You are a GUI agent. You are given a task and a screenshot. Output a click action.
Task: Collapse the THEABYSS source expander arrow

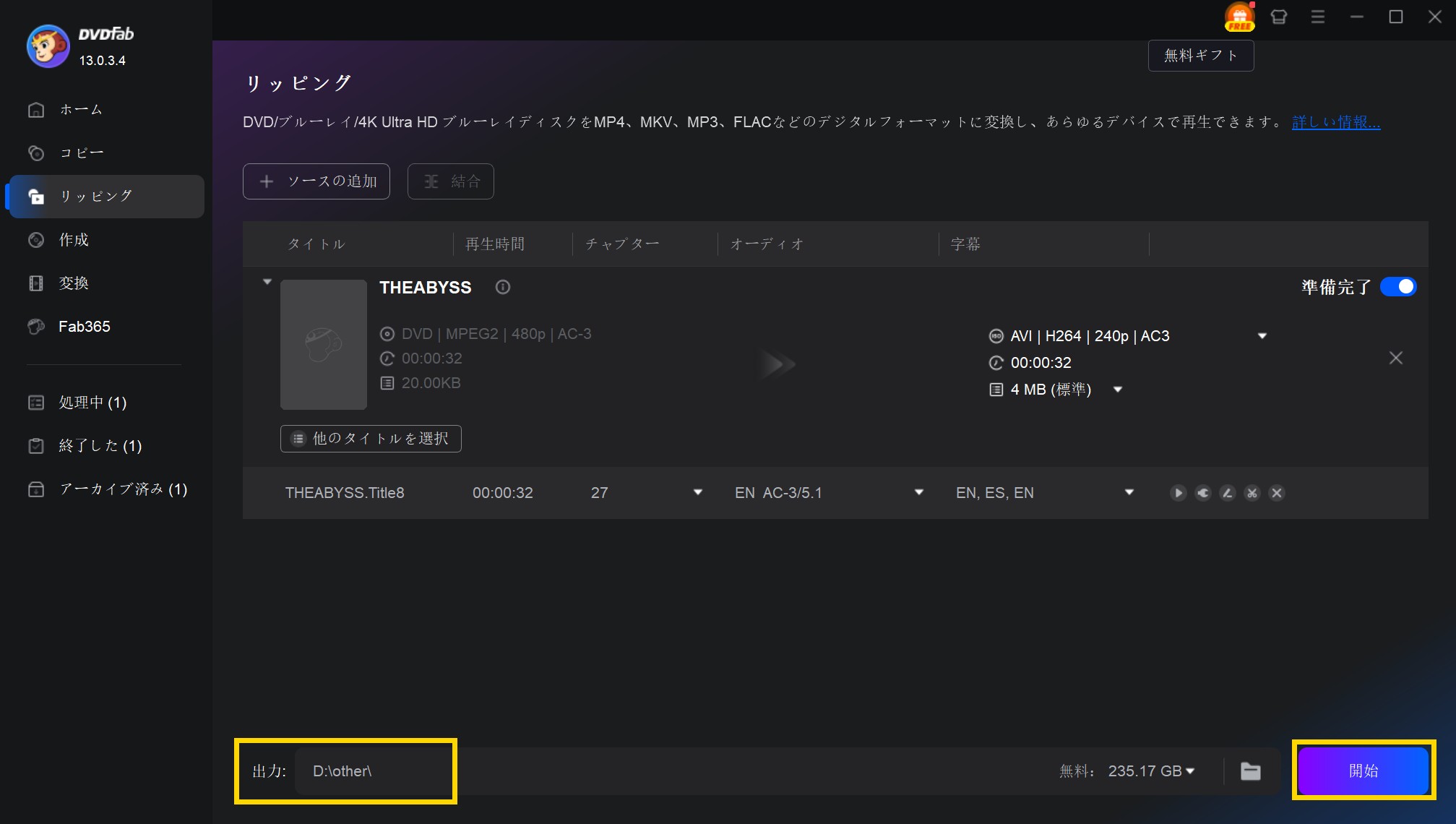pyautogui.click(x=267, y=282)
